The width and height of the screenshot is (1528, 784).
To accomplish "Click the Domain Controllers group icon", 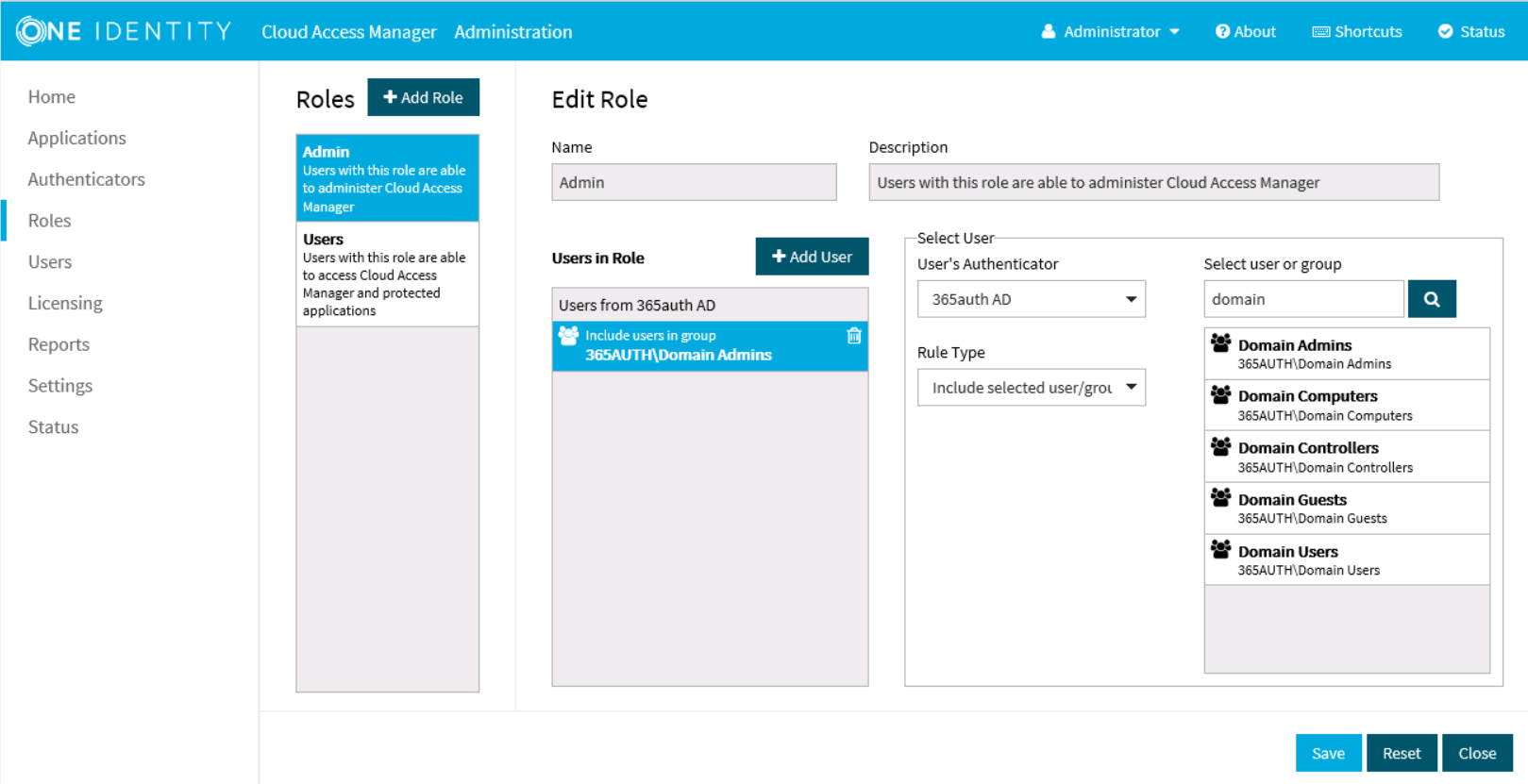I will [1220, 446].
